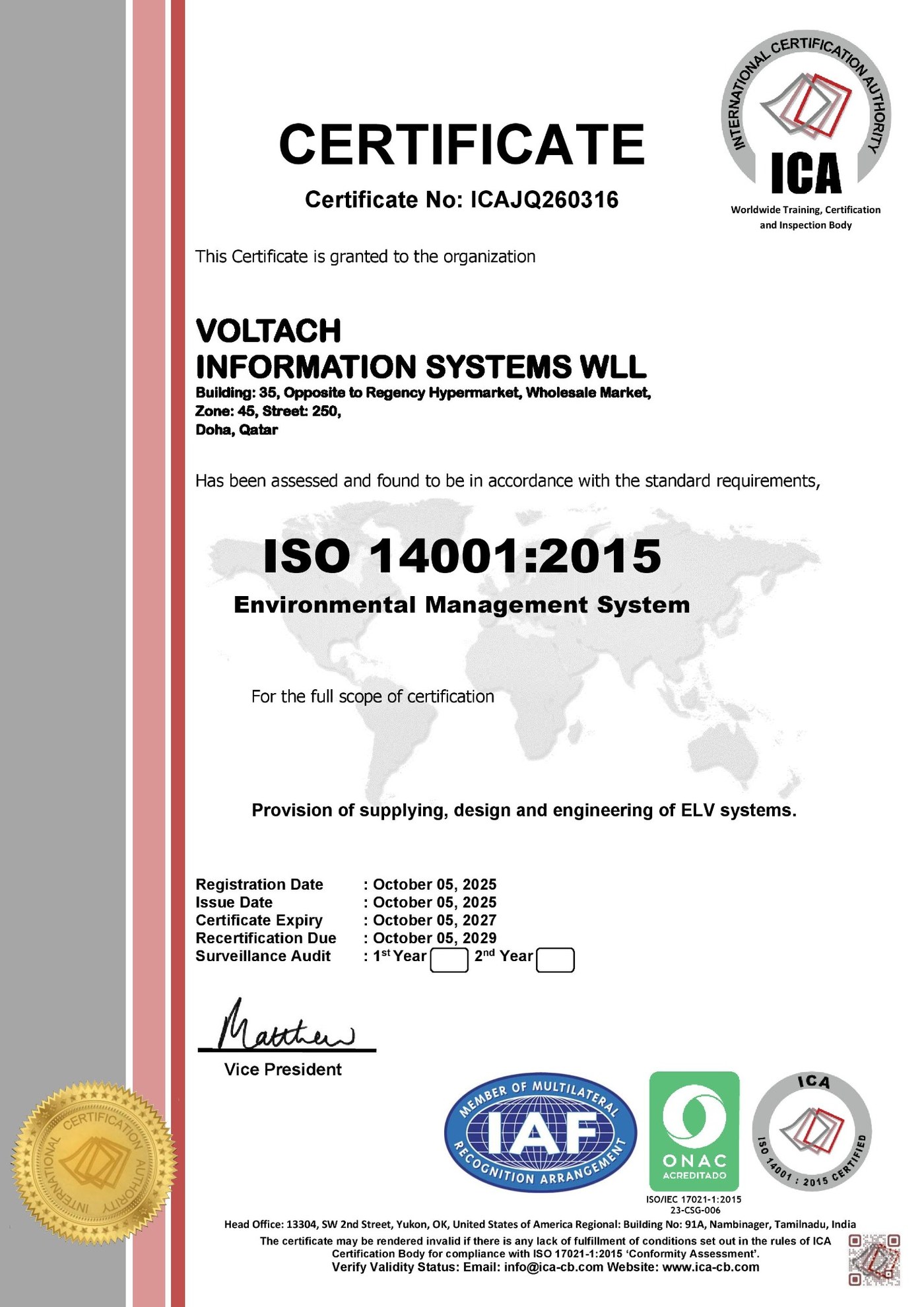Viewport: 924px width, 1307px height.
Task: Click the Registration Date value October 05, 2025
Action: point(434,885)
